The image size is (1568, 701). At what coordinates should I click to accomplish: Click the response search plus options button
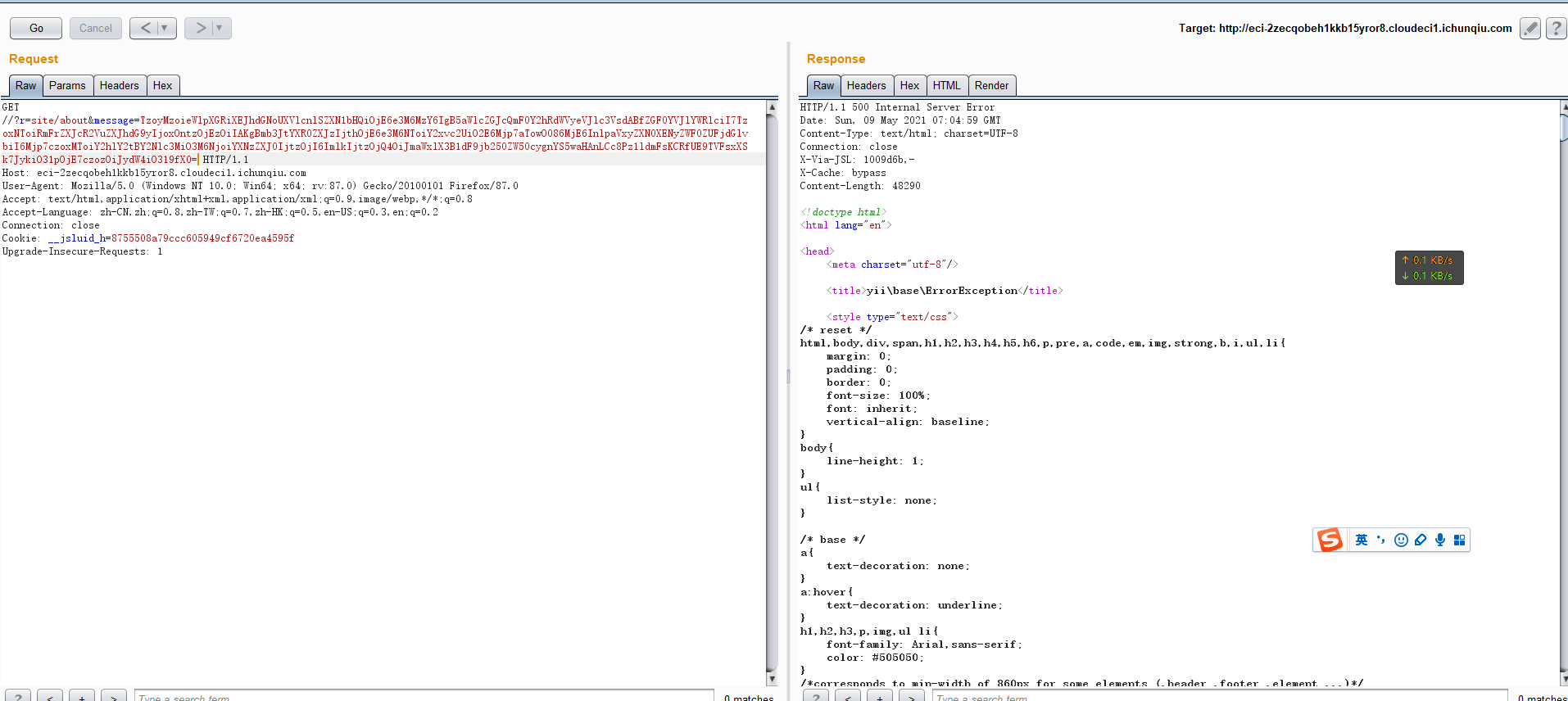(x=880, y=697)
